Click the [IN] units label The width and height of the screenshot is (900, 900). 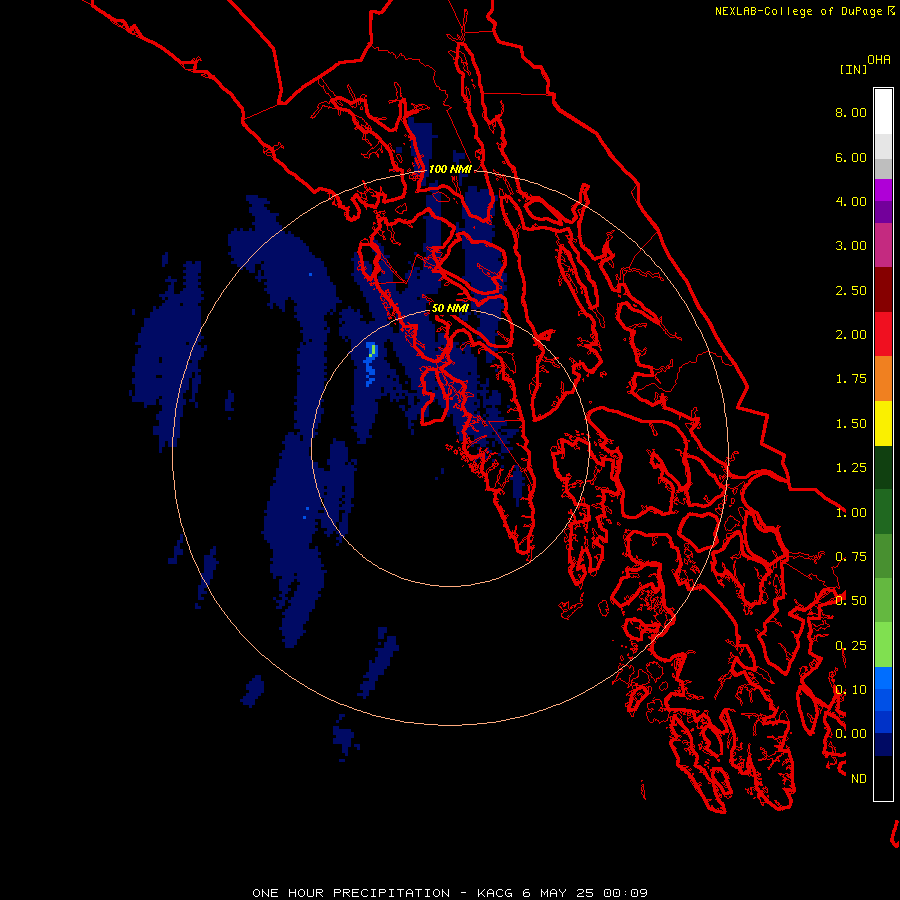(x=853, y=69)
